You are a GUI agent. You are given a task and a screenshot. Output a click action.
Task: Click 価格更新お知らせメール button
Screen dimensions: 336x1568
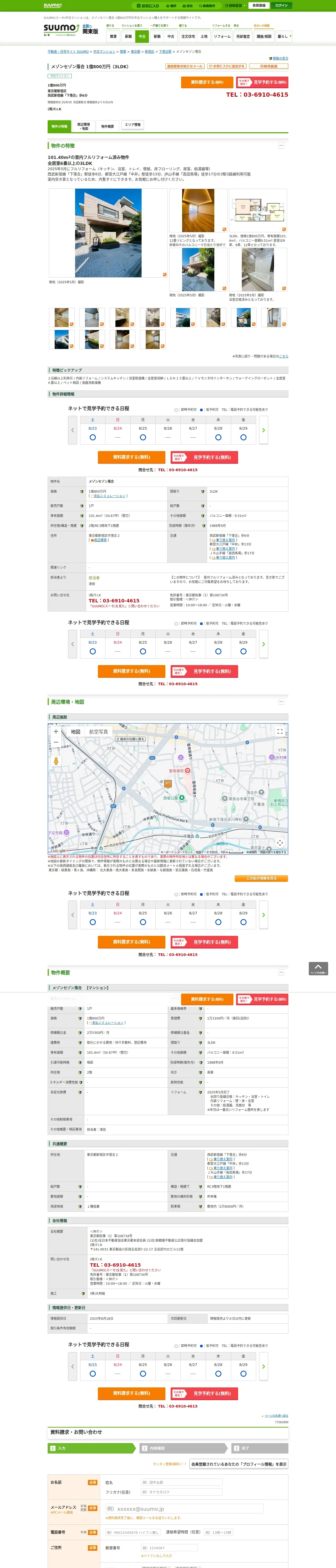tap(185, 66)
